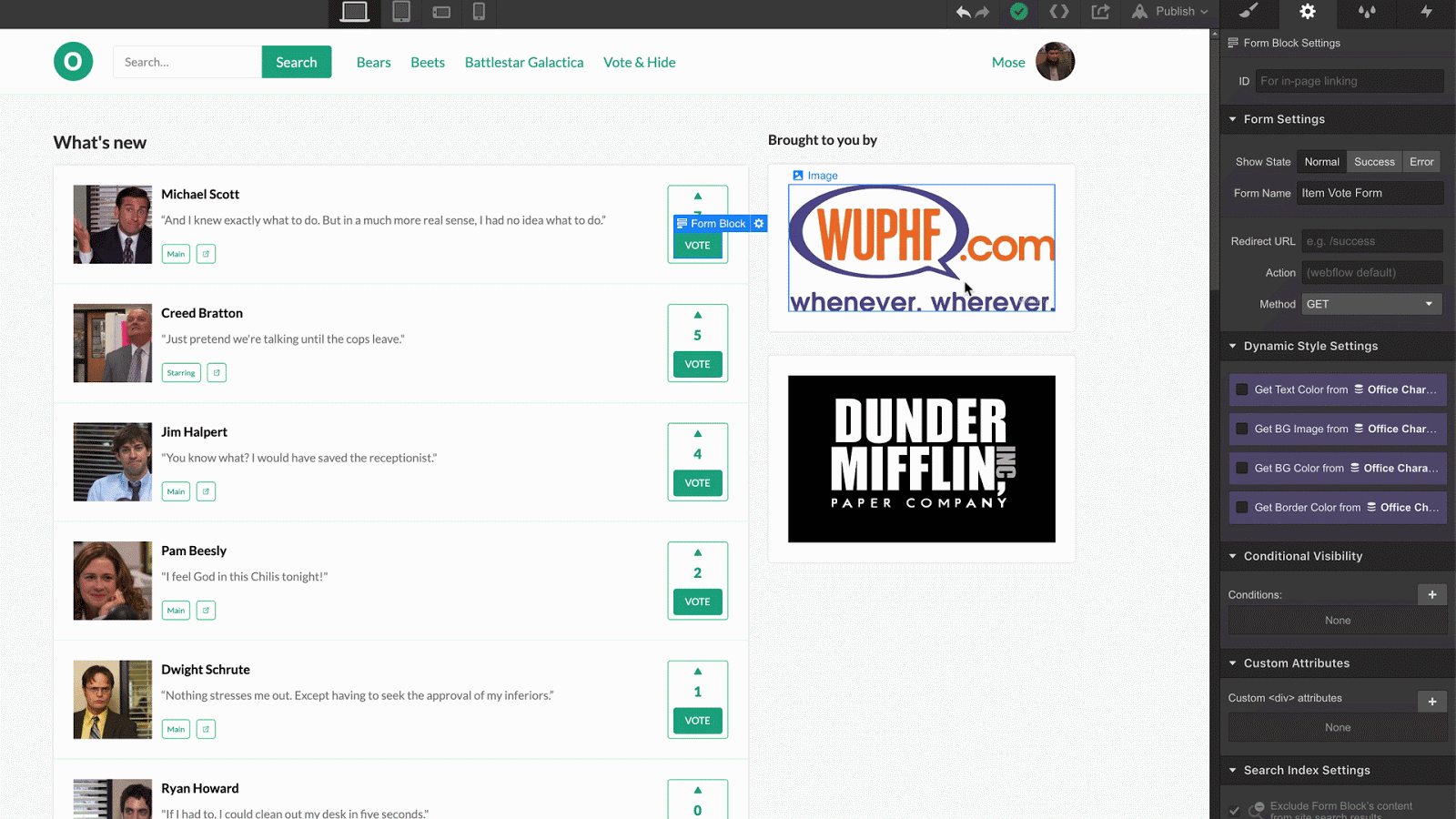Screen dimensions: 1456x819
Task: Switch to tablet viewport icon
Action: pos(401,12)
